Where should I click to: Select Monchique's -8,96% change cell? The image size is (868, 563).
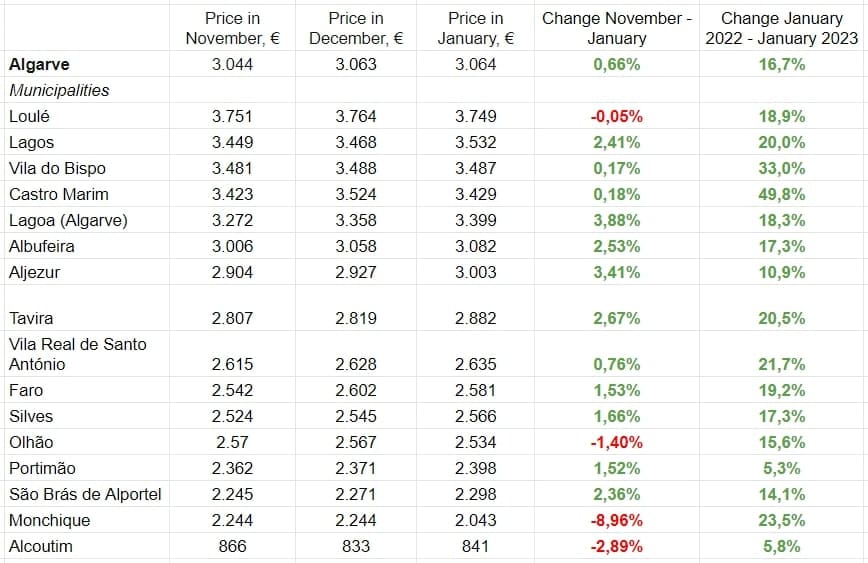(x=616, y=520)
